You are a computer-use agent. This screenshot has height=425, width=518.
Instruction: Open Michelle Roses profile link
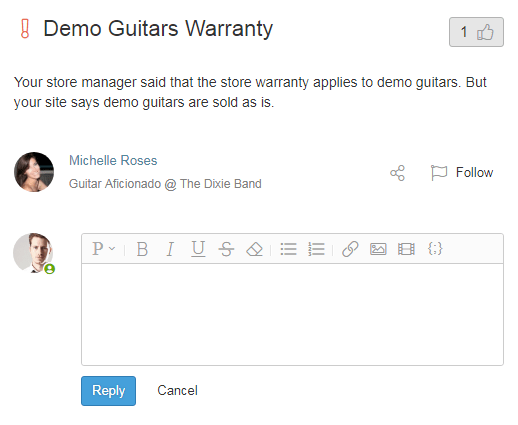pos(113,160)
